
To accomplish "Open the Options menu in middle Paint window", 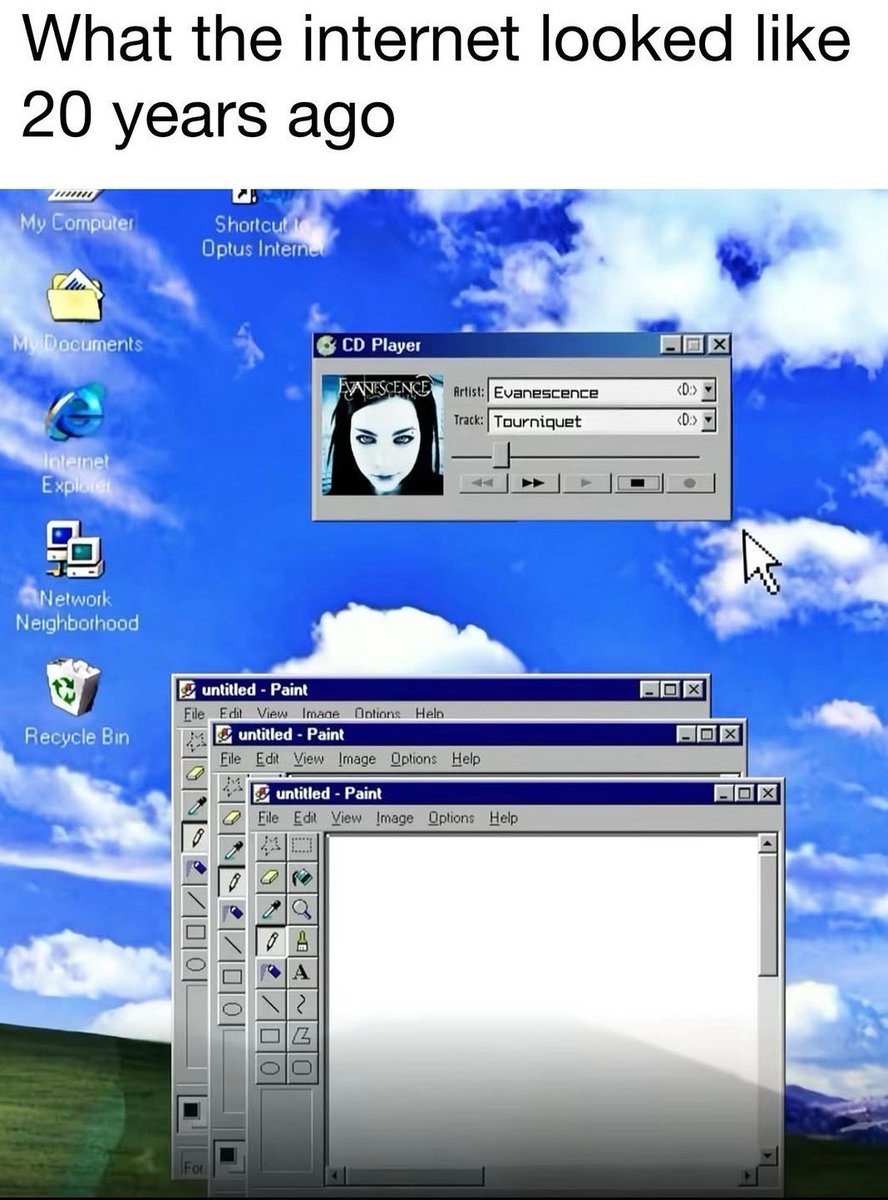I will coord(413,759).
